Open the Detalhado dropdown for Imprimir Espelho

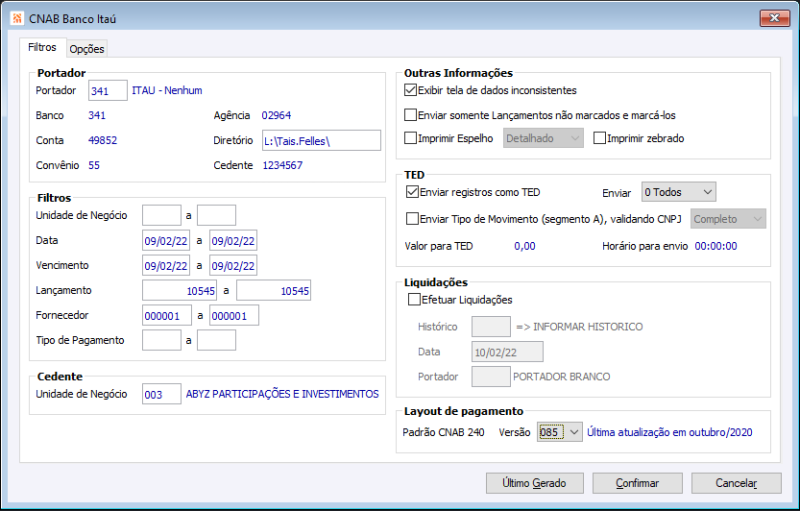point(543,138)
